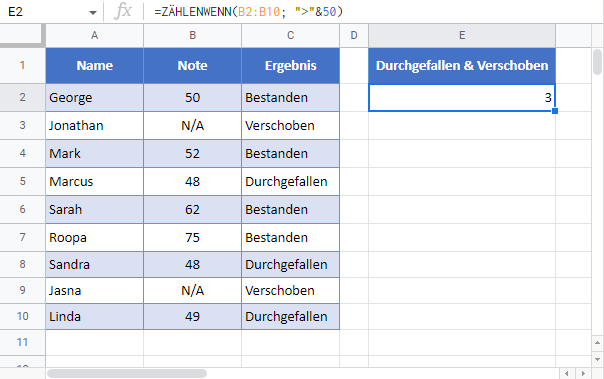Image resolution: width=604 pixels, height=379 pixels.
Task: Select the Sandra cell
Action: 94,265
